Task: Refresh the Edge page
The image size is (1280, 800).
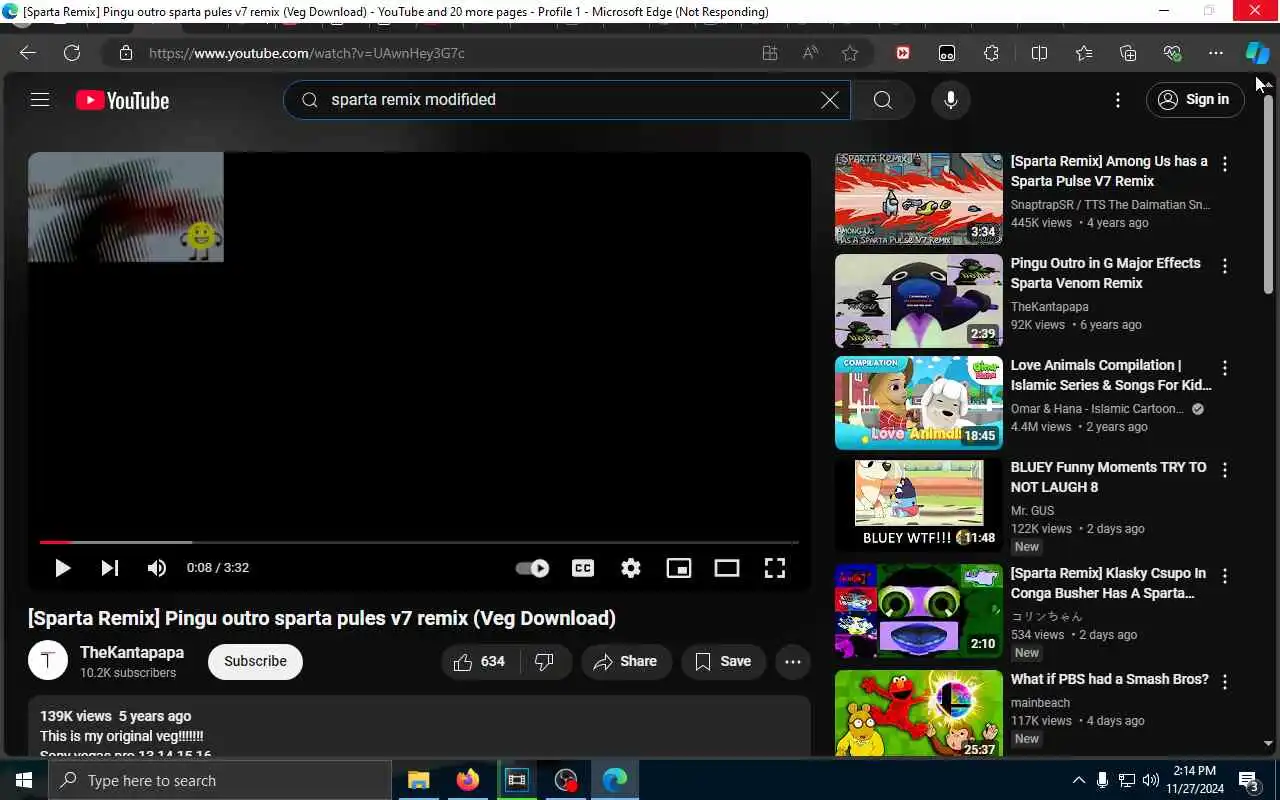Action: [x=72, y=53]
